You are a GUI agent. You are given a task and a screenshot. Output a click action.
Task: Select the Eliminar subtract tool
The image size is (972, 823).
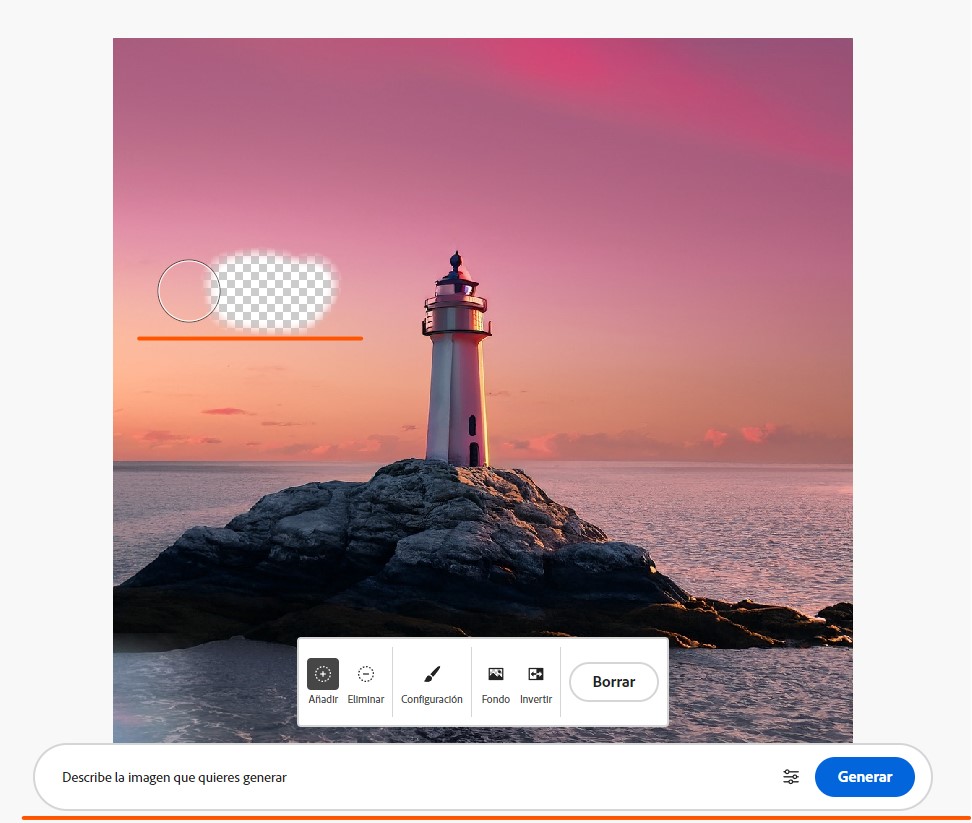(x=366, y=675)
